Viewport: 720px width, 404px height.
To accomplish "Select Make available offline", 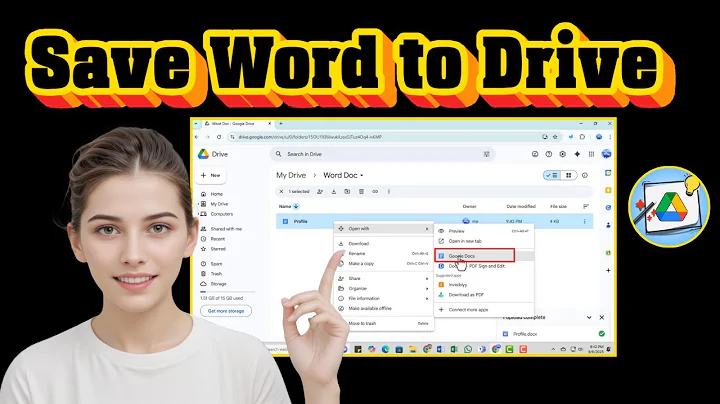I will [383, 309].
